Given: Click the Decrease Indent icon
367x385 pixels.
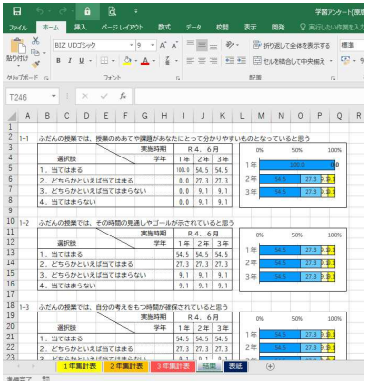Looking at the screenshot, I should pyautogui.click(x=230, y=61).
